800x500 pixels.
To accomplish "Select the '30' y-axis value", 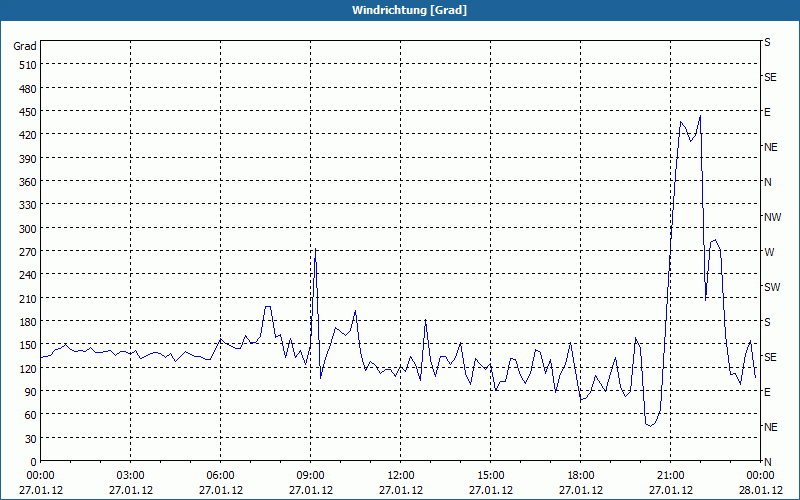I will (31, 439).
